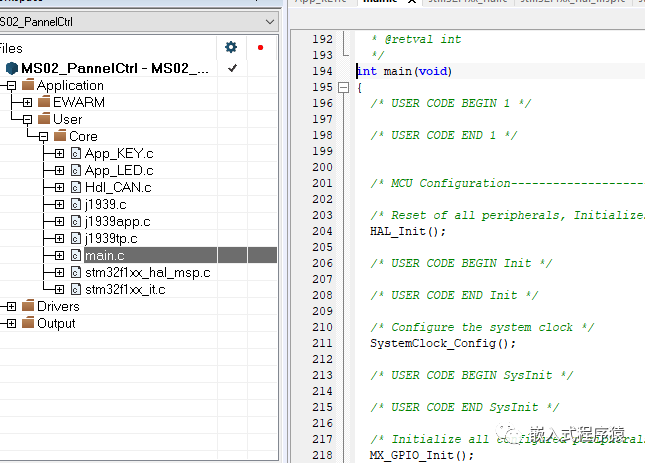Expand the Hdl_CAN.c node
The image size is (645, 463).
coord(60,188)
